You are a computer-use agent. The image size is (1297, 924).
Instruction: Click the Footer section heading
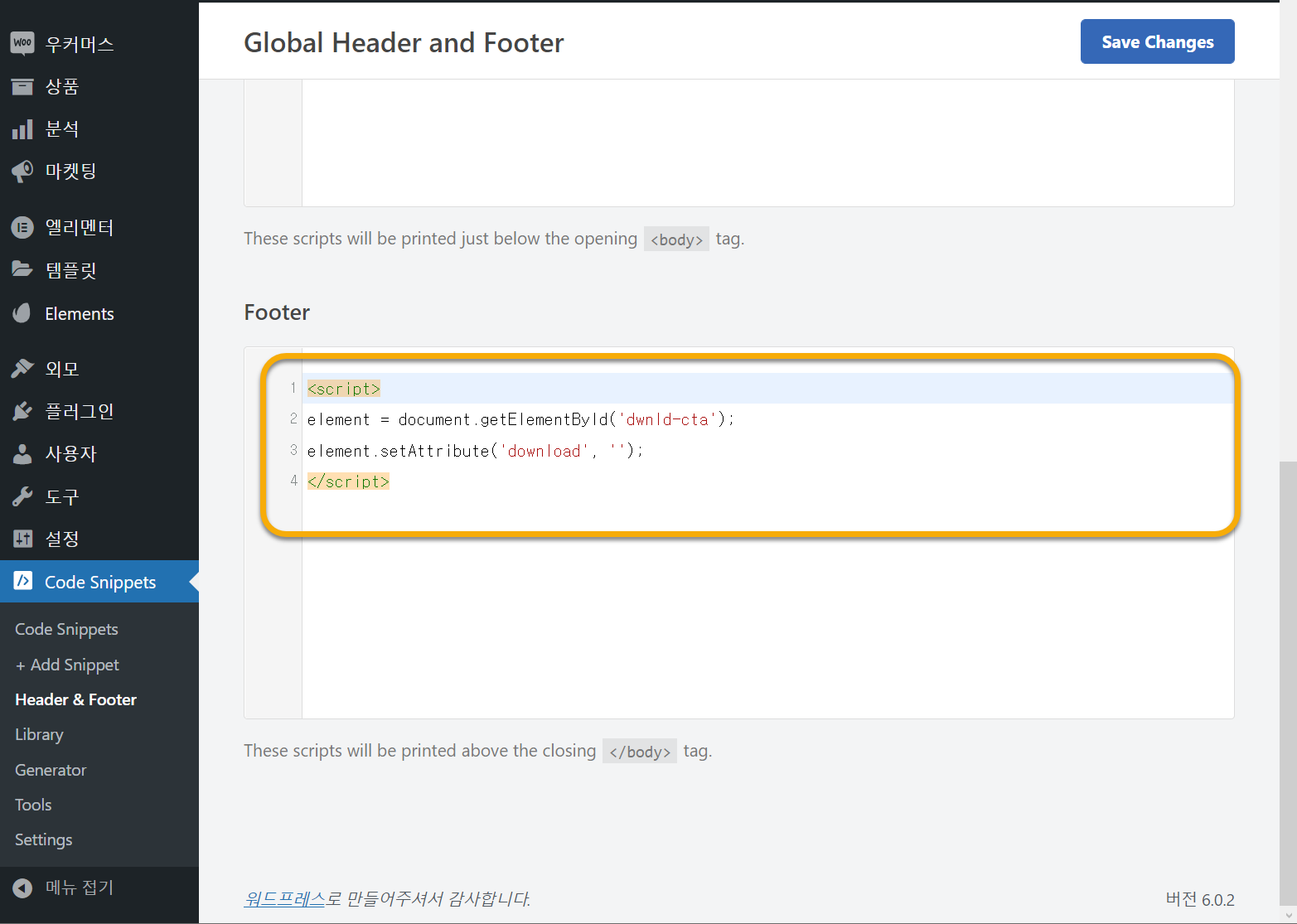[x=277, y=312]
